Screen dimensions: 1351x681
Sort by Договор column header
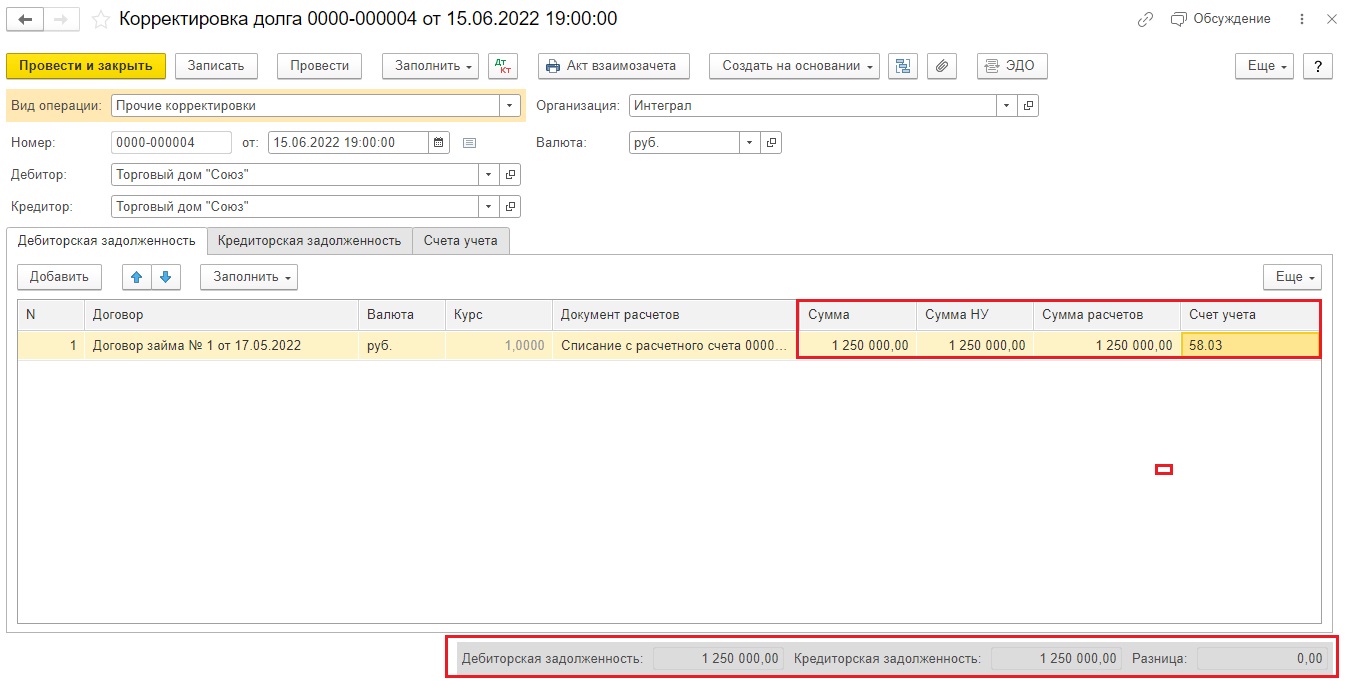pyautogui.click(x=221, y=314)
